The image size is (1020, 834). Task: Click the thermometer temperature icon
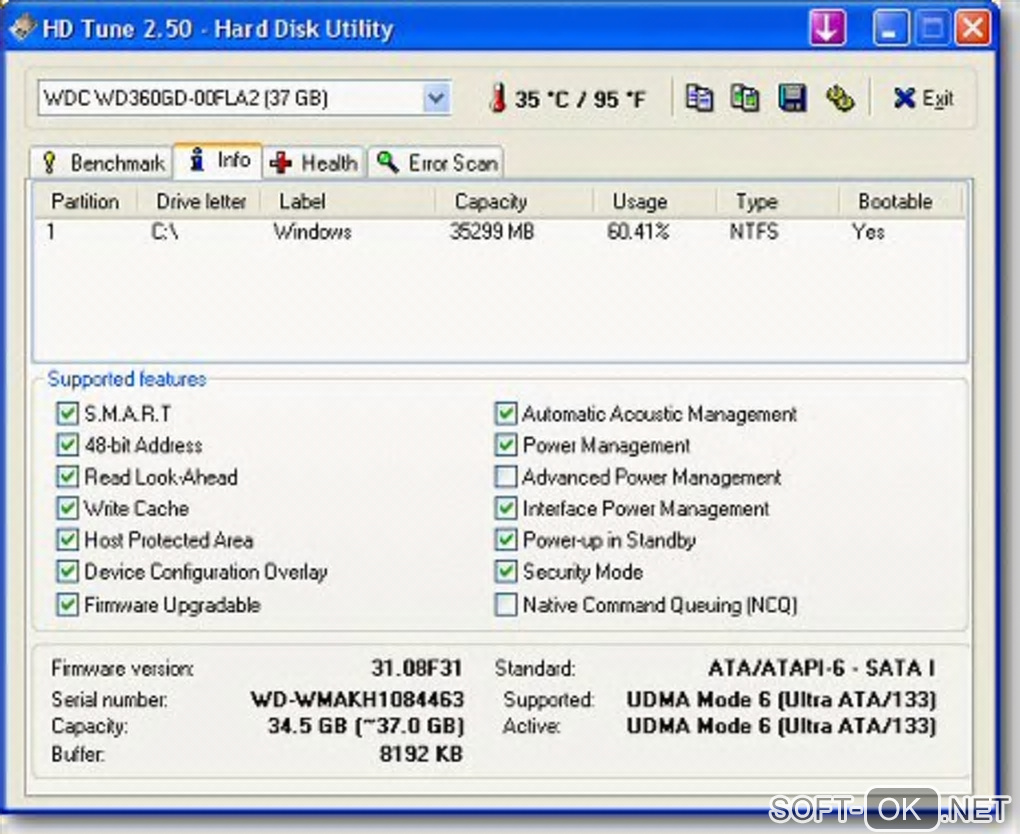point(497,98)
